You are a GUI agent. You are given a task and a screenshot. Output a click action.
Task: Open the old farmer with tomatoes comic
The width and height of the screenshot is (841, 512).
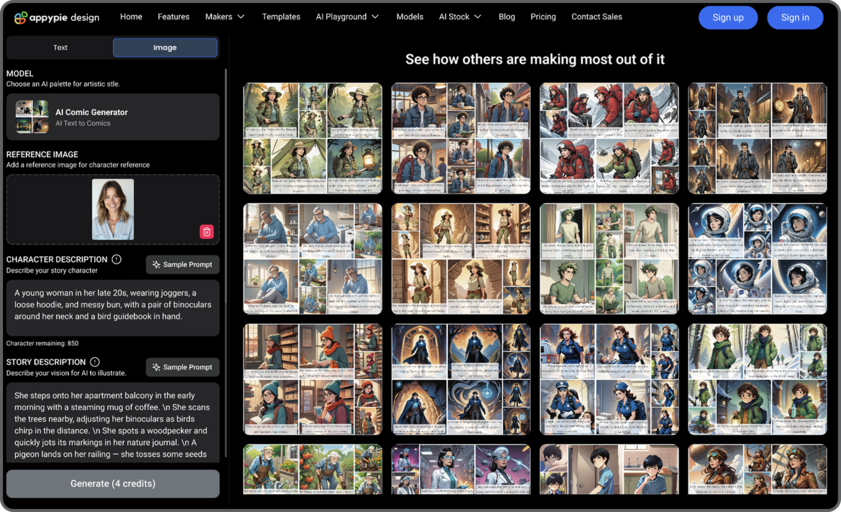click(x=313, y=469)
